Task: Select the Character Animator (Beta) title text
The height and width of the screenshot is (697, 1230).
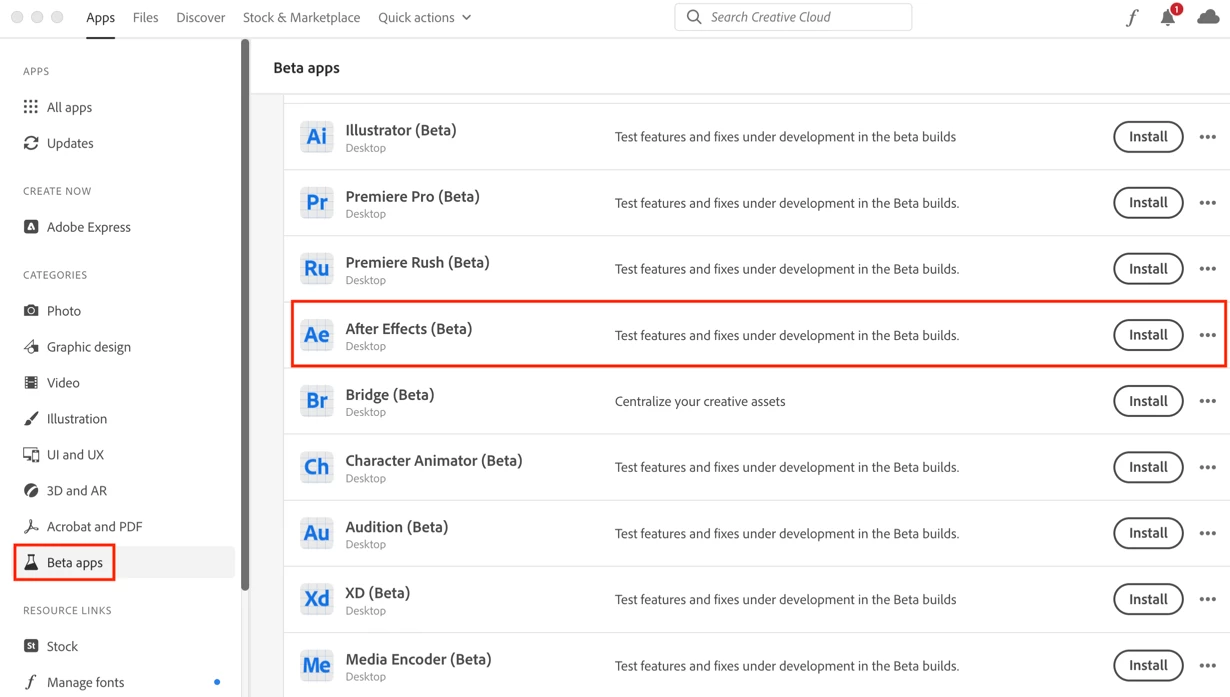Action: pos(434,461)
